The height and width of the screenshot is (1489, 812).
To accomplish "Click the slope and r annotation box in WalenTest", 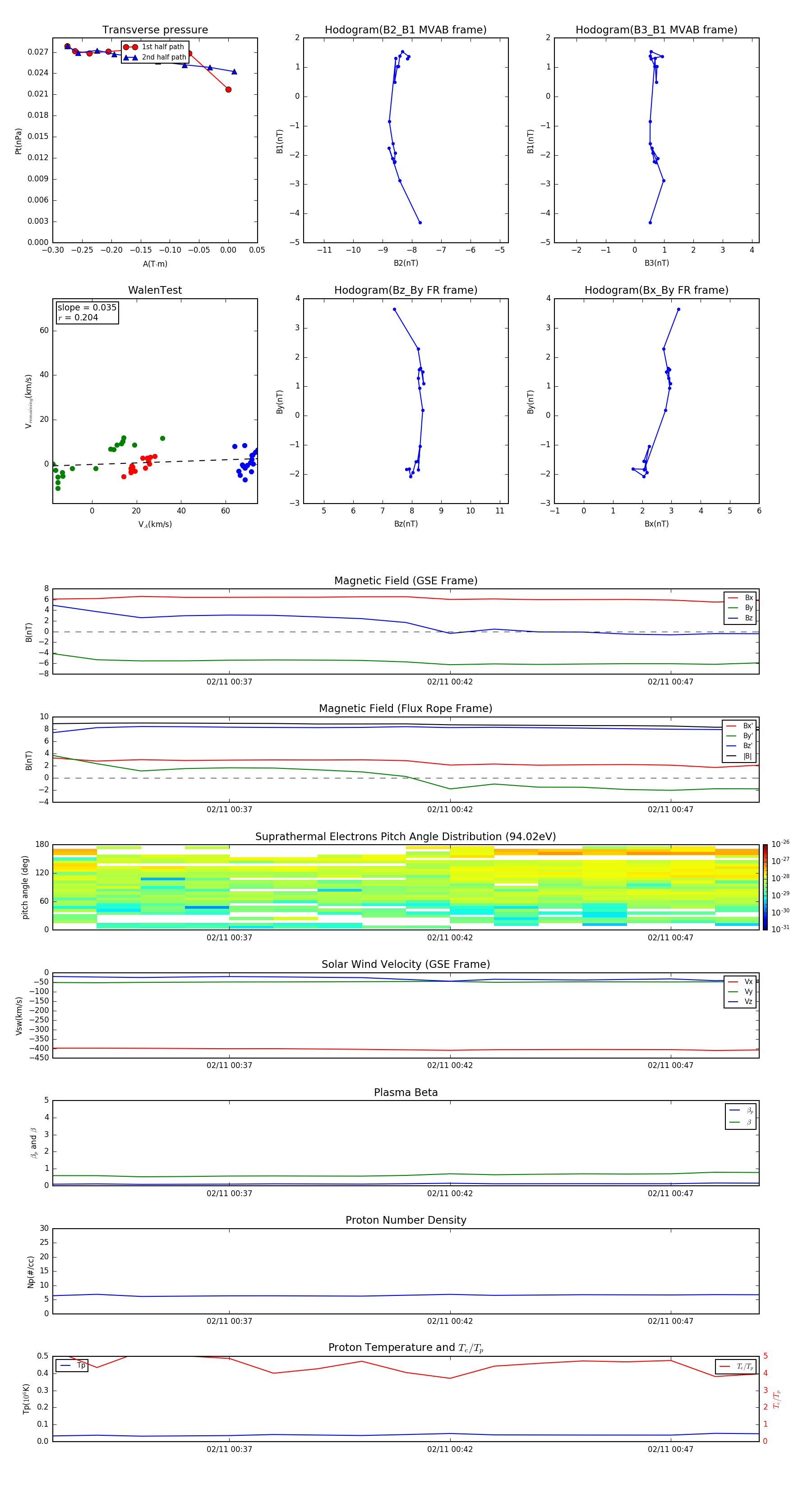I will 87,312.
